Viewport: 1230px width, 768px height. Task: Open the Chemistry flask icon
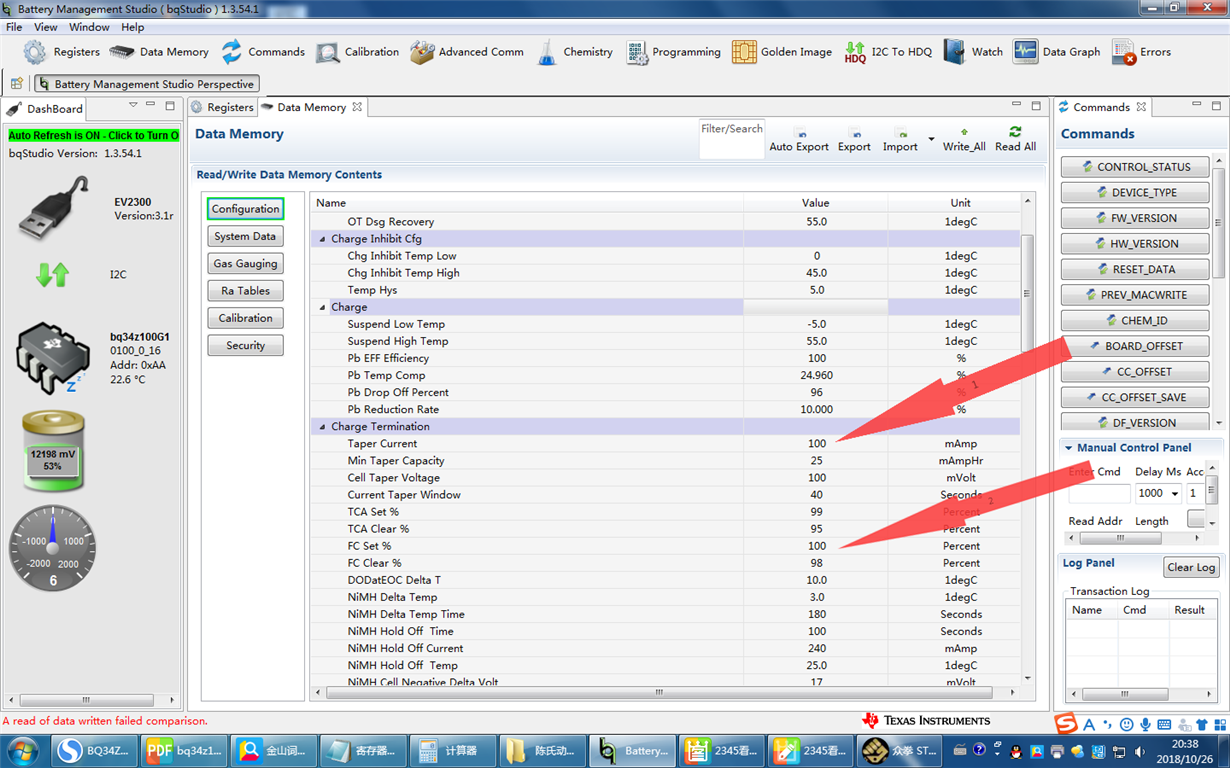coord(546,52)
